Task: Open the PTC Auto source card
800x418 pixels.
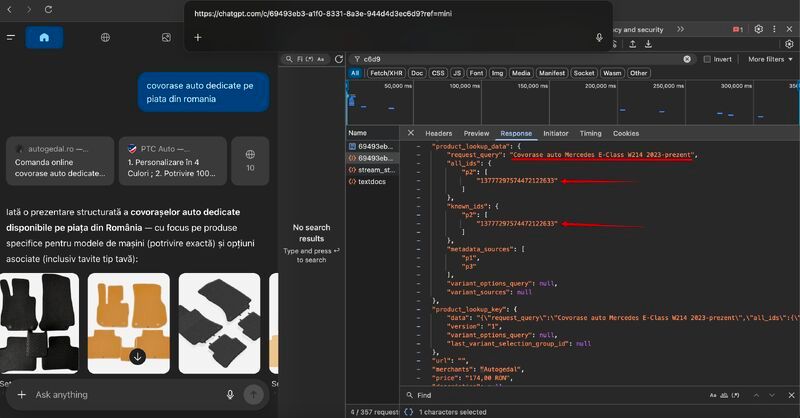Action: [172, 161]
